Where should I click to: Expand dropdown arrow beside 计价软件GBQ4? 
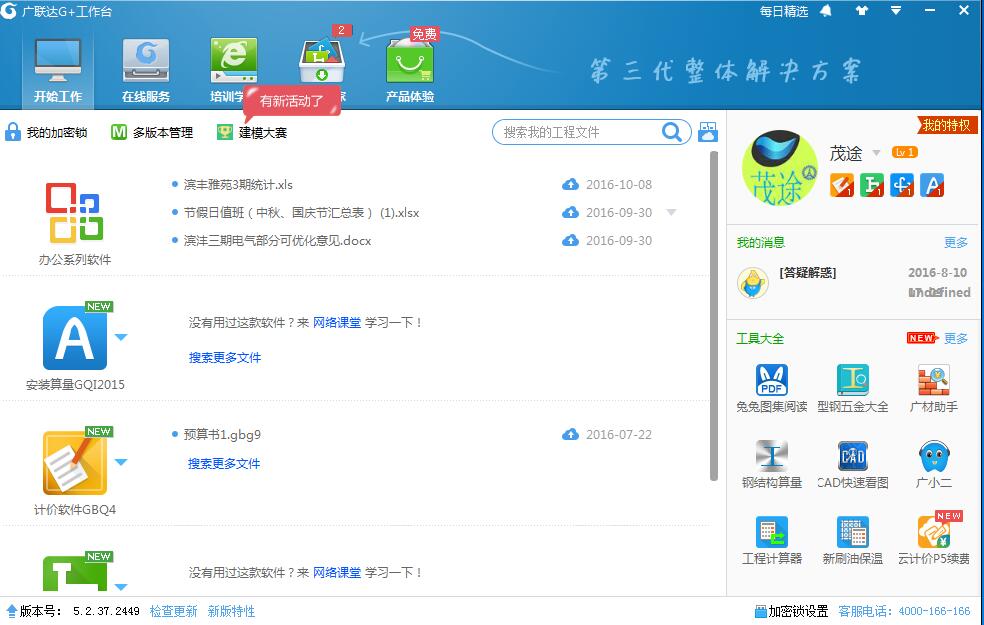121,462
